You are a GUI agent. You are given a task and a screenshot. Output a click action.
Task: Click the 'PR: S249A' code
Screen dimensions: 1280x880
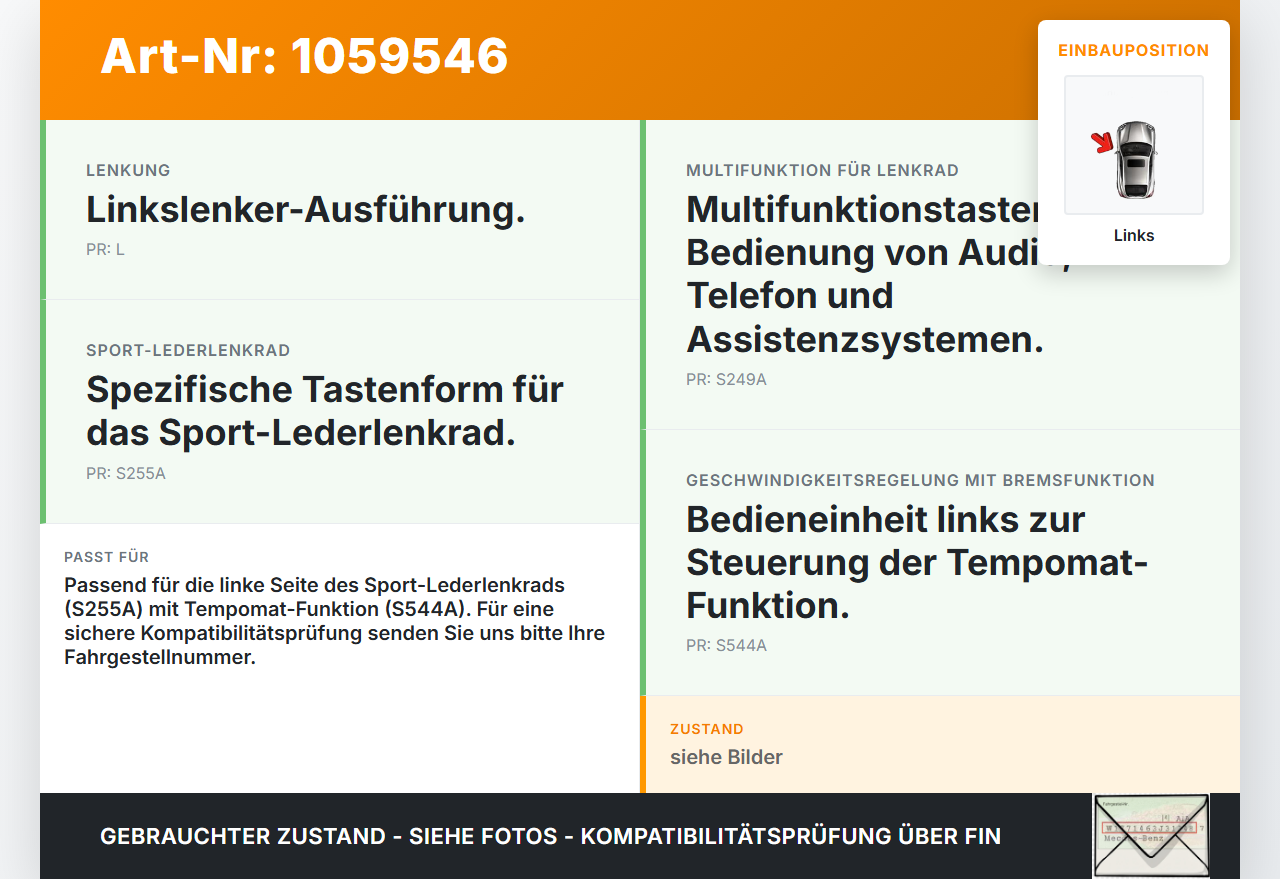(x=726, y=379)
